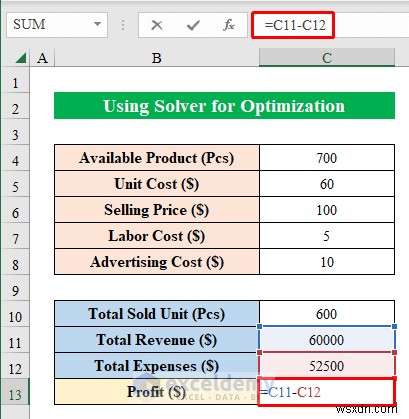Select the 'Unit Cost ($)' cell
Viewport: 409px width, 419px height.
click(x=157, y=184)
